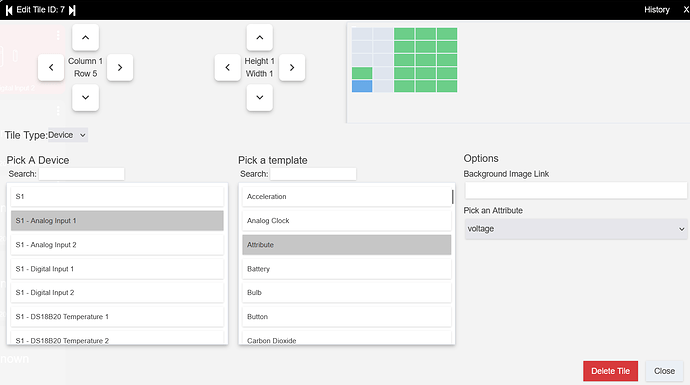The image size is (690, 385).
Task: Click right arrow beside Height/Width
Action: pyautogui.click(x=292, y=67)
